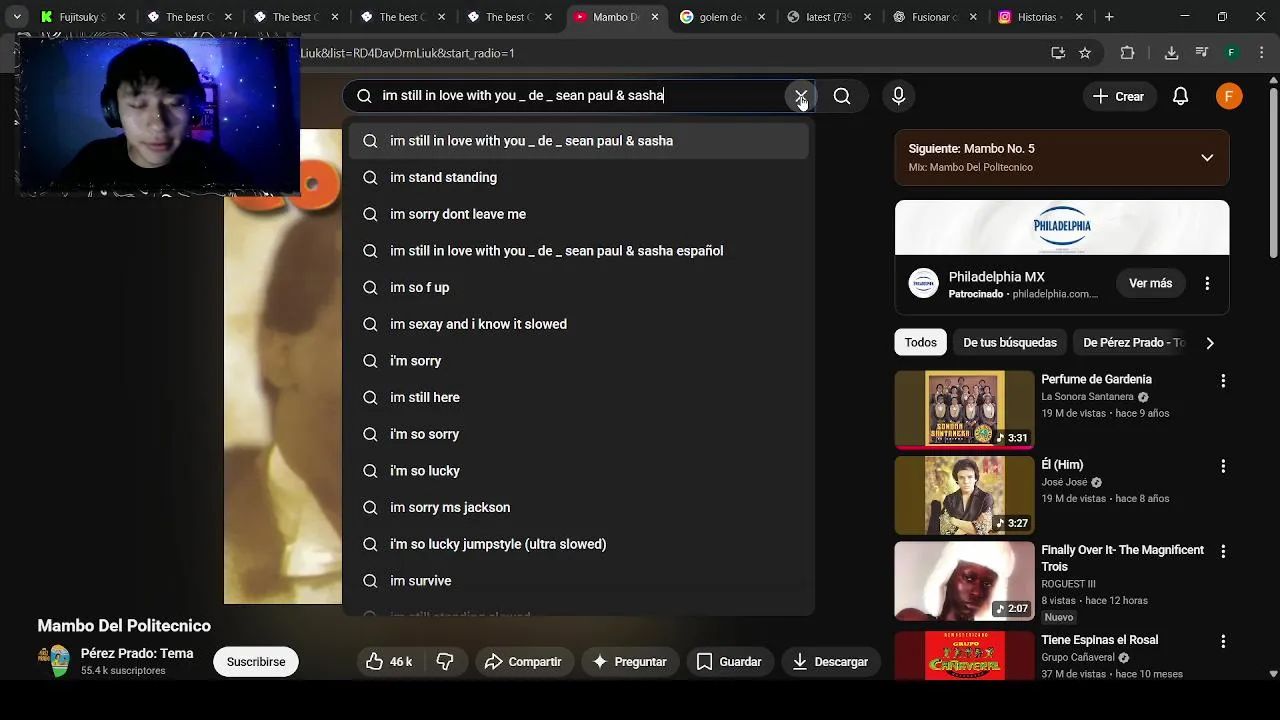Open La Sonora Santanera channel link

[x=1087, y=397]
